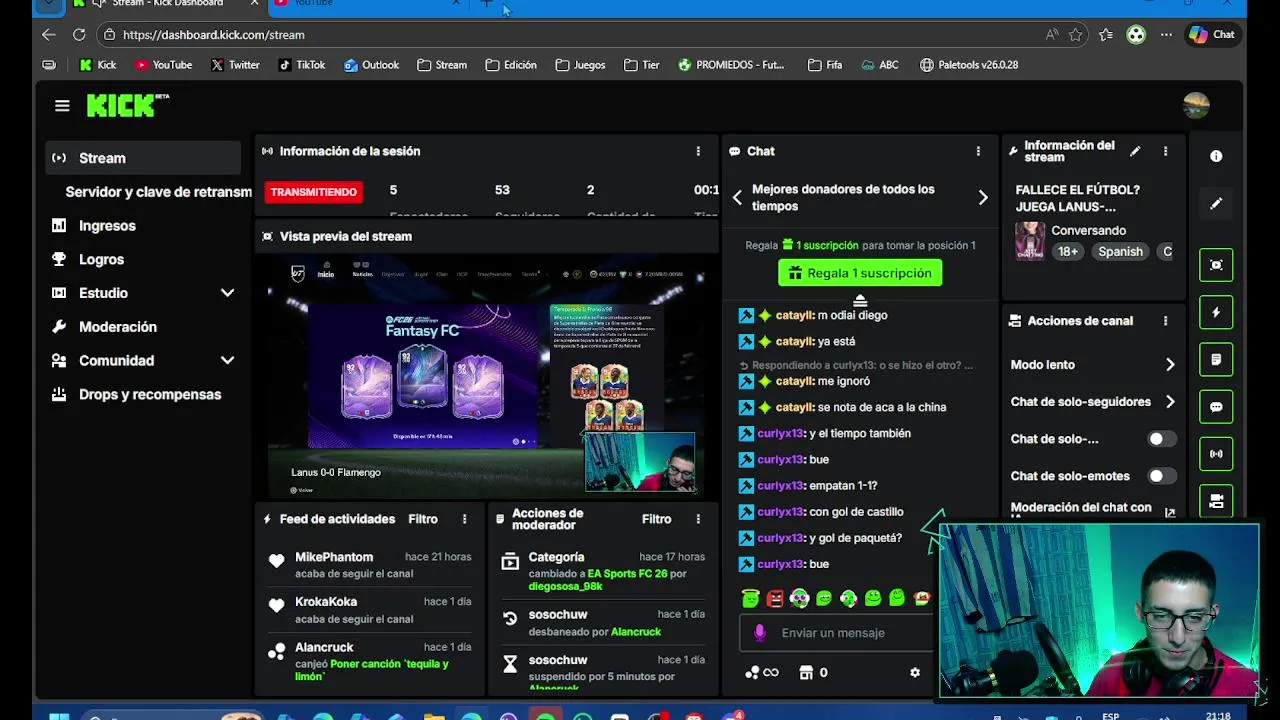Click the Enviar un mensaje chat input

[836, 633]
